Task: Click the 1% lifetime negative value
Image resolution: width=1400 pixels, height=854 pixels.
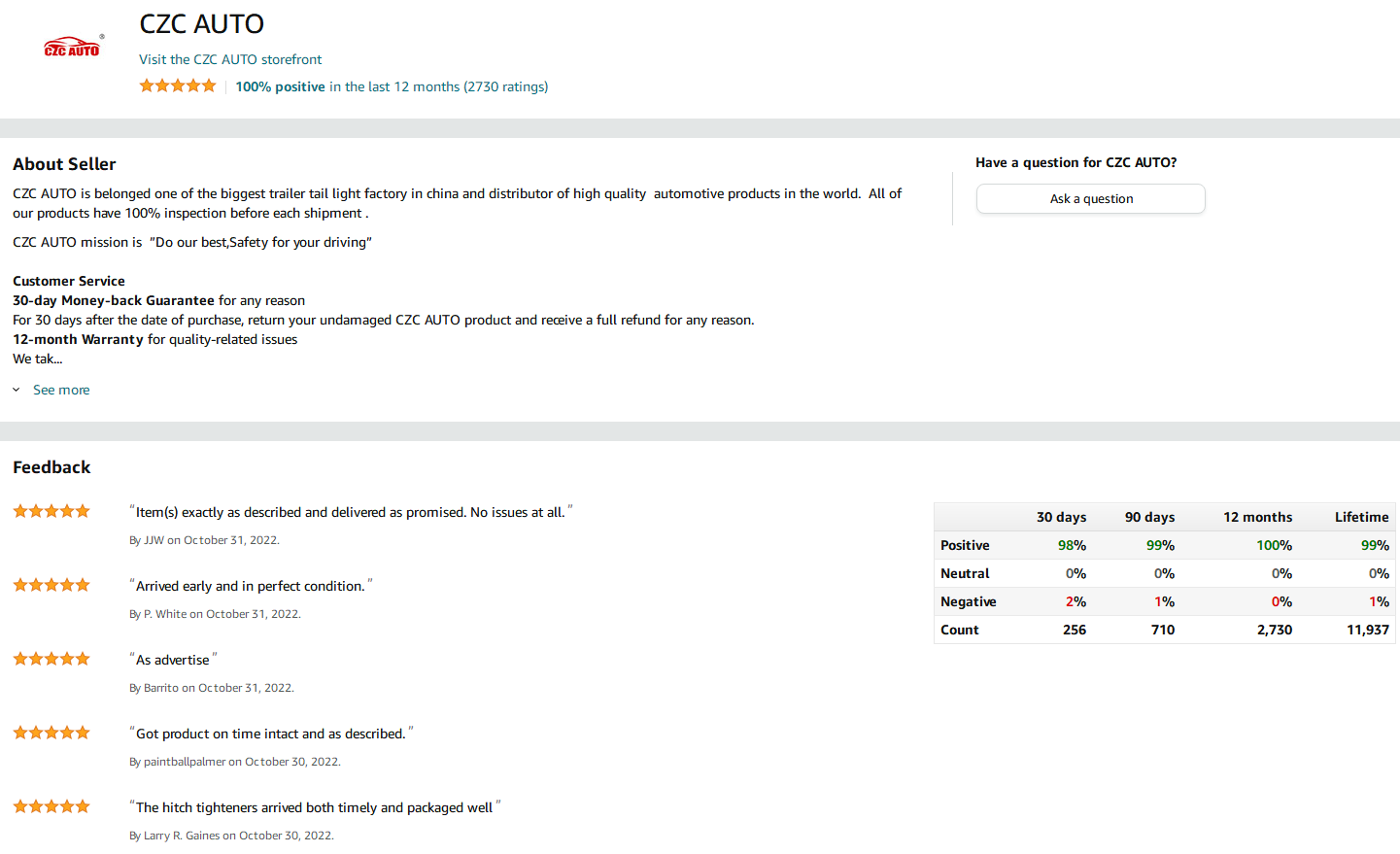Action: point(1379,601)
